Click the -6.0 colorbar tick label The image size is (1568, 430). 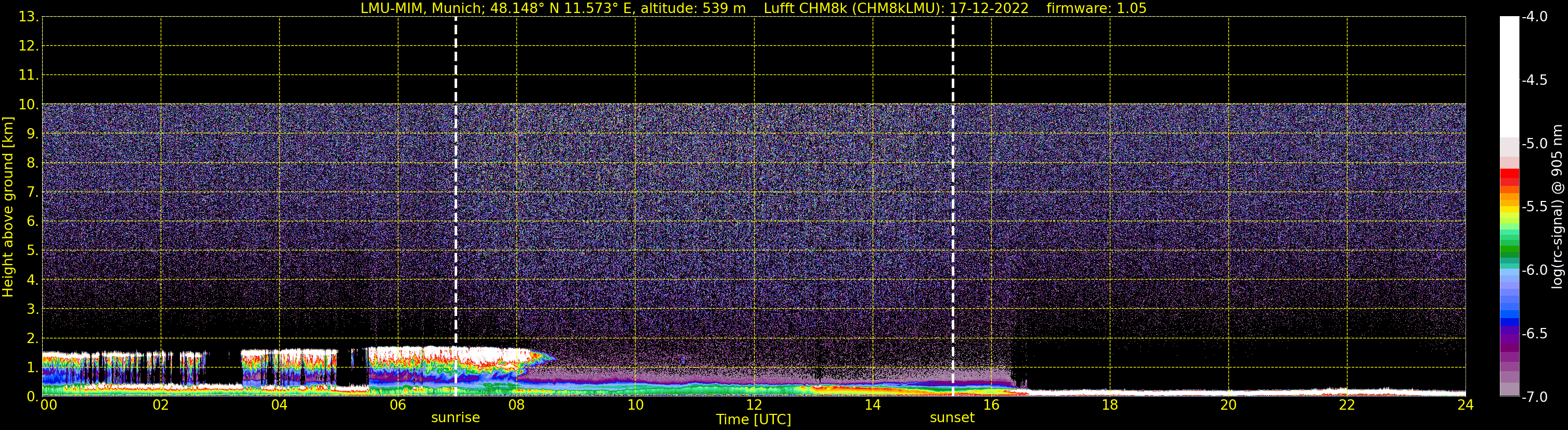click(1534, 270)
